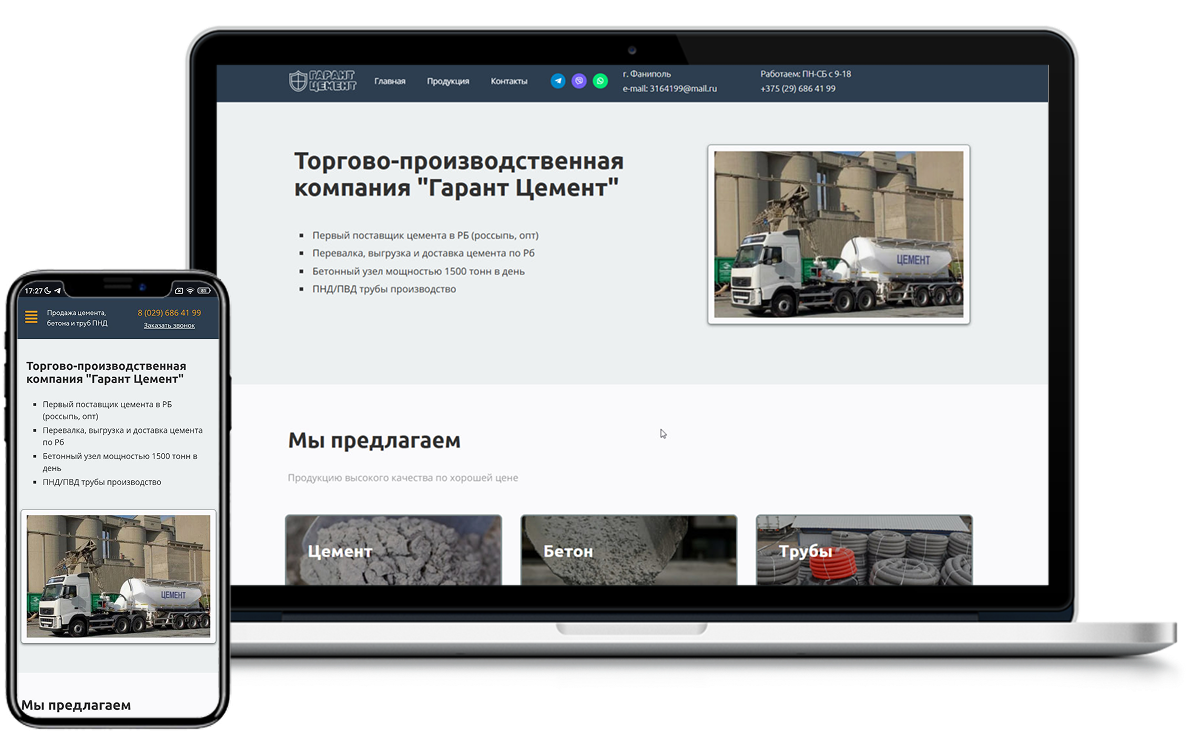Open the purple Viber contact icon
This screenshot has width=1204, height=745.
[x=579, y=81]
